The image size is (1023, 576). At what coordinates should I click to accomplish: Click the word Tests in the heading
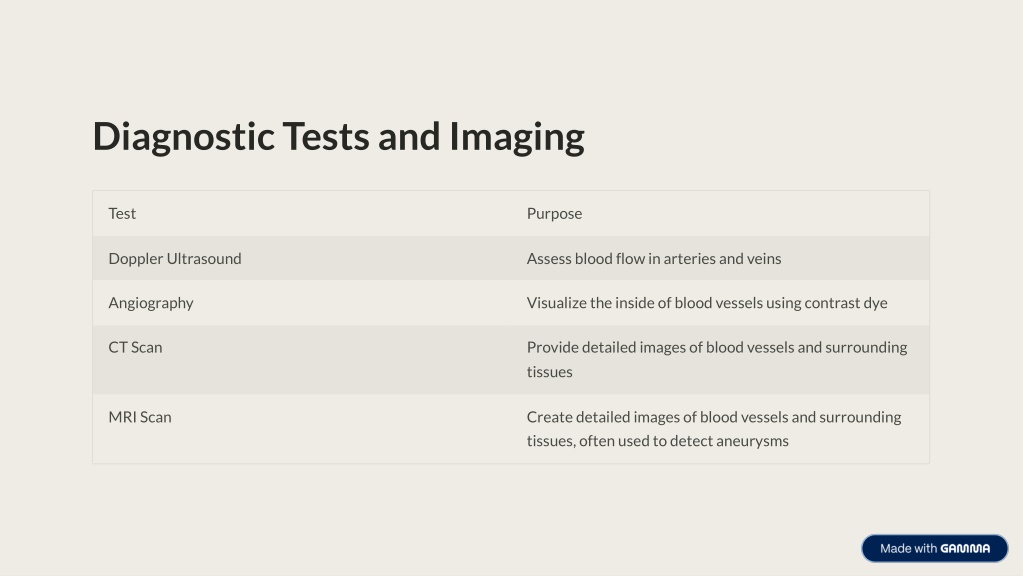[326, 136]
